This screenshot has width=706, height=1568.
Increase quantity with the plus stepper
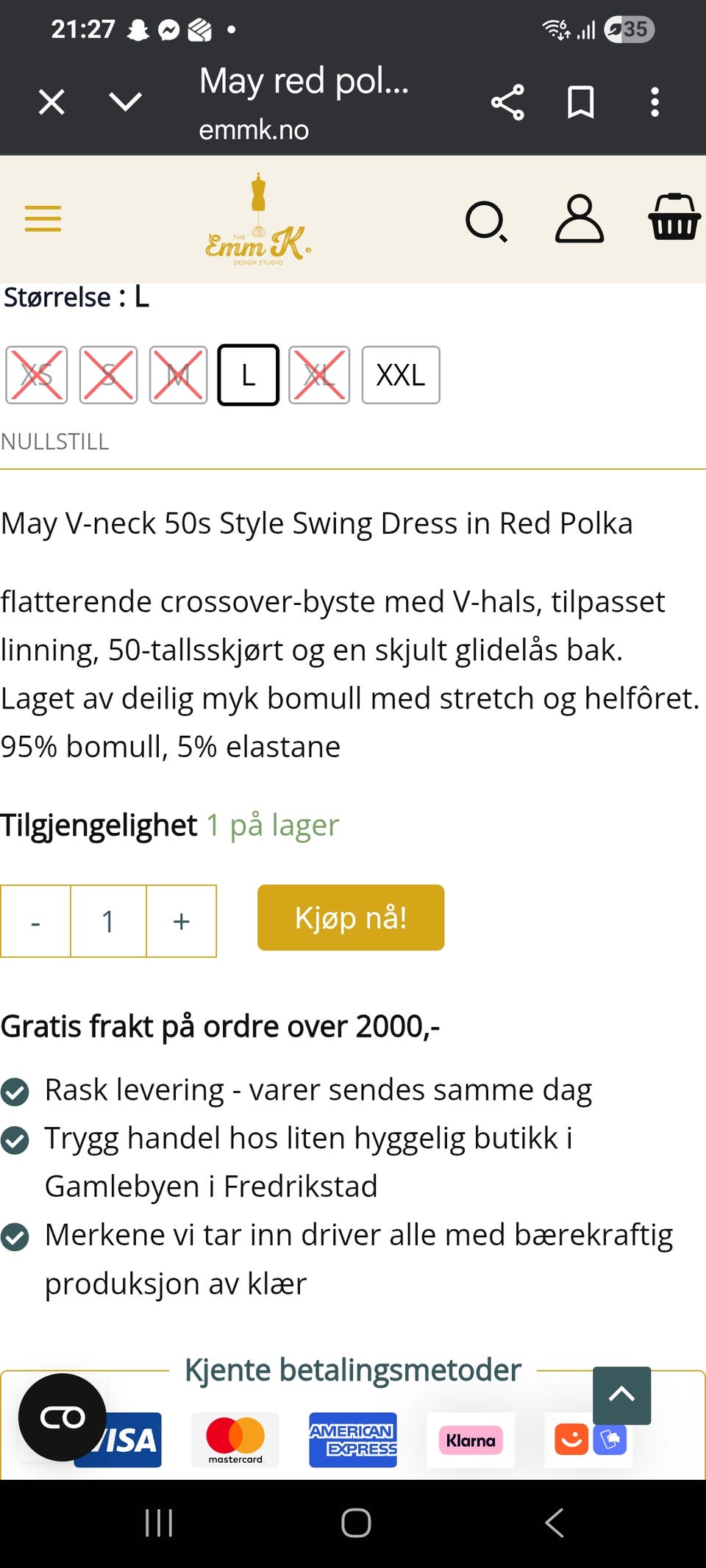[181, 920]
